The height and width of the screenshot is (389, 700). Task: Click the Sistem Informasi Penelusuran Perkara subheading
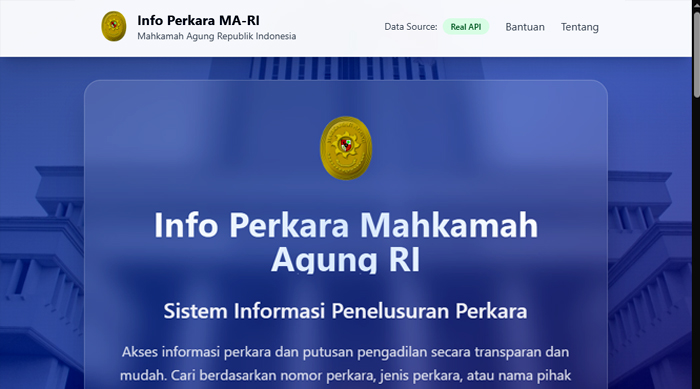(x=345, y=311)
